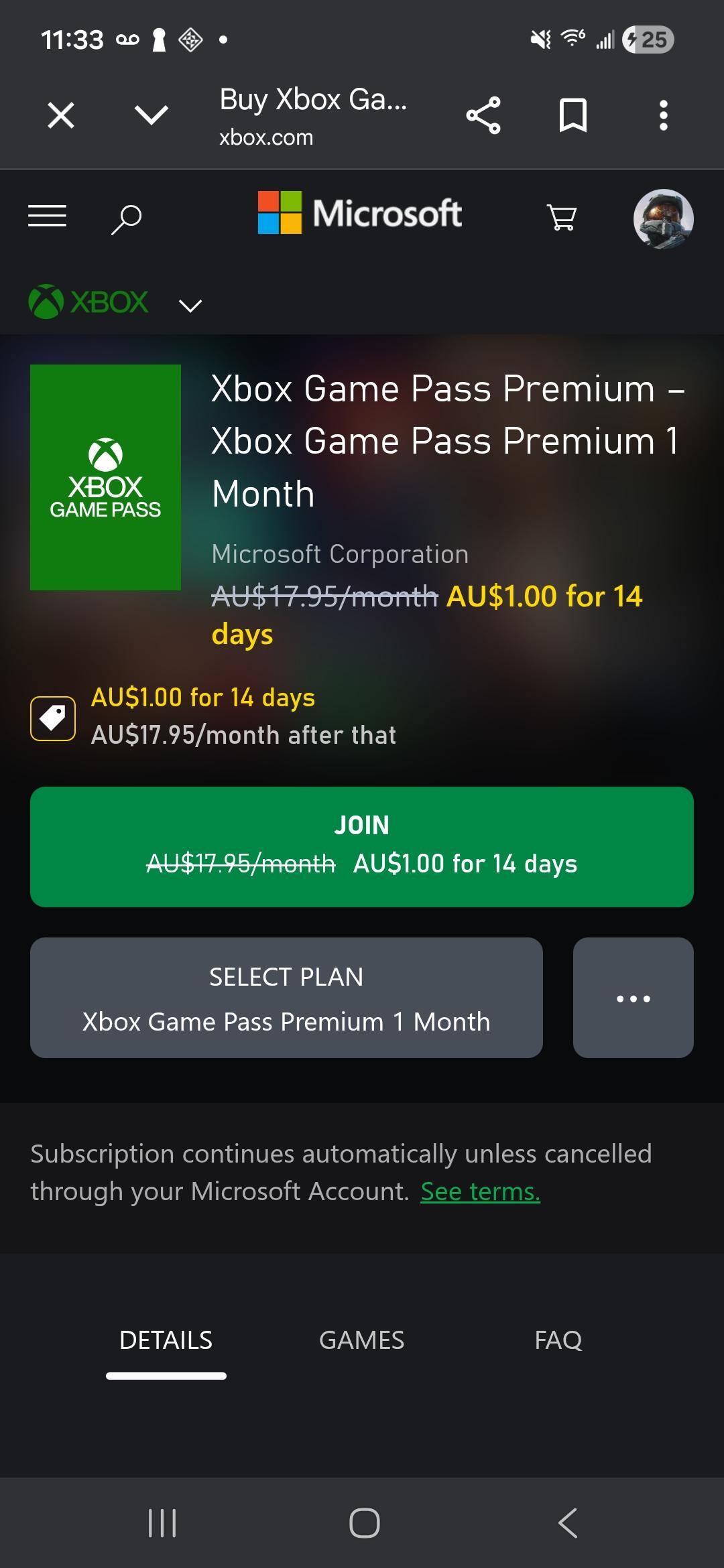Switch to the Games tab

point(362,1340)
